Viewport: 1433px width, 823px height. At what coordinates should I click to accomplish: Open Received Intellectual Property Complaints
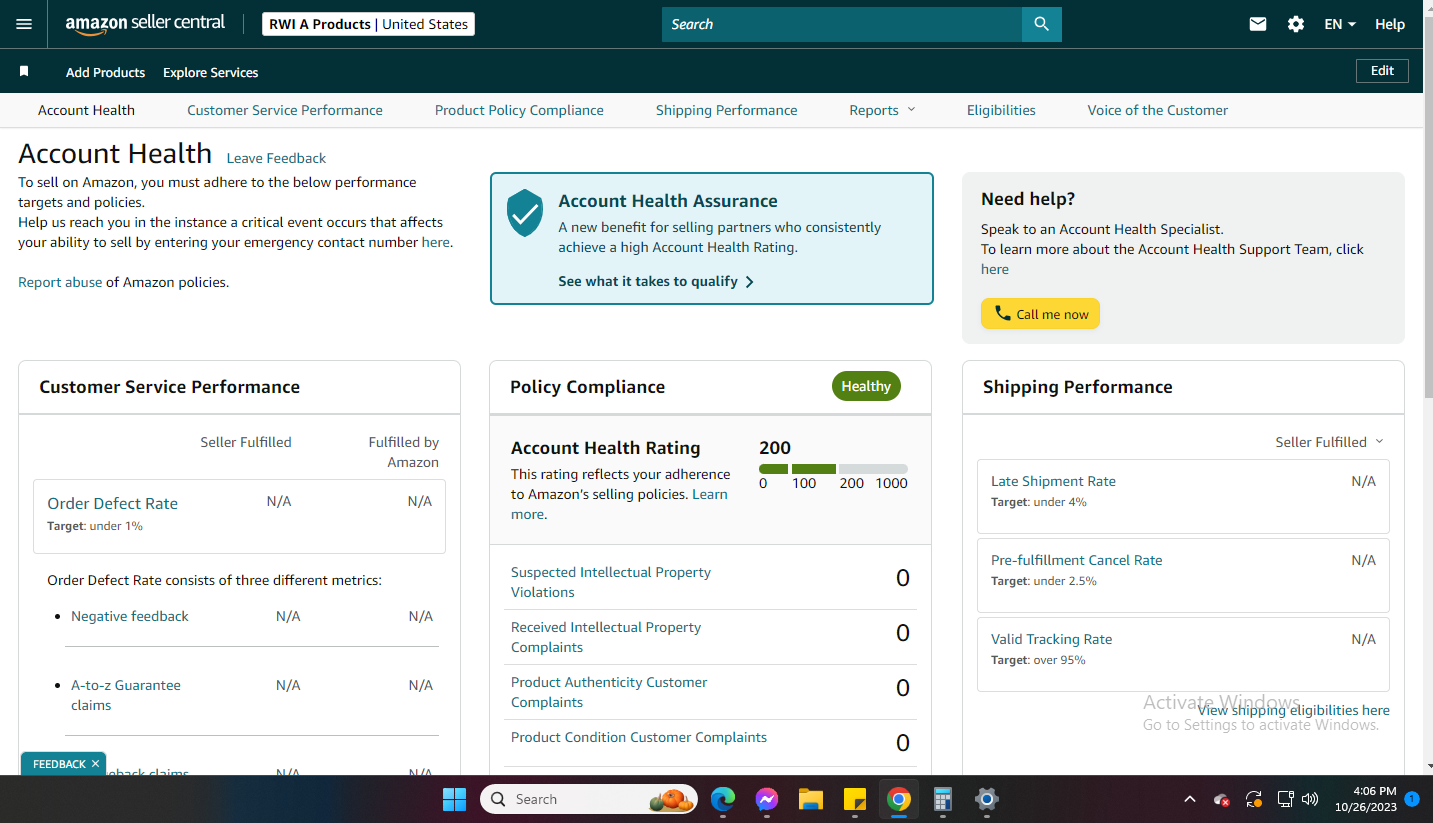pos(606,637)
